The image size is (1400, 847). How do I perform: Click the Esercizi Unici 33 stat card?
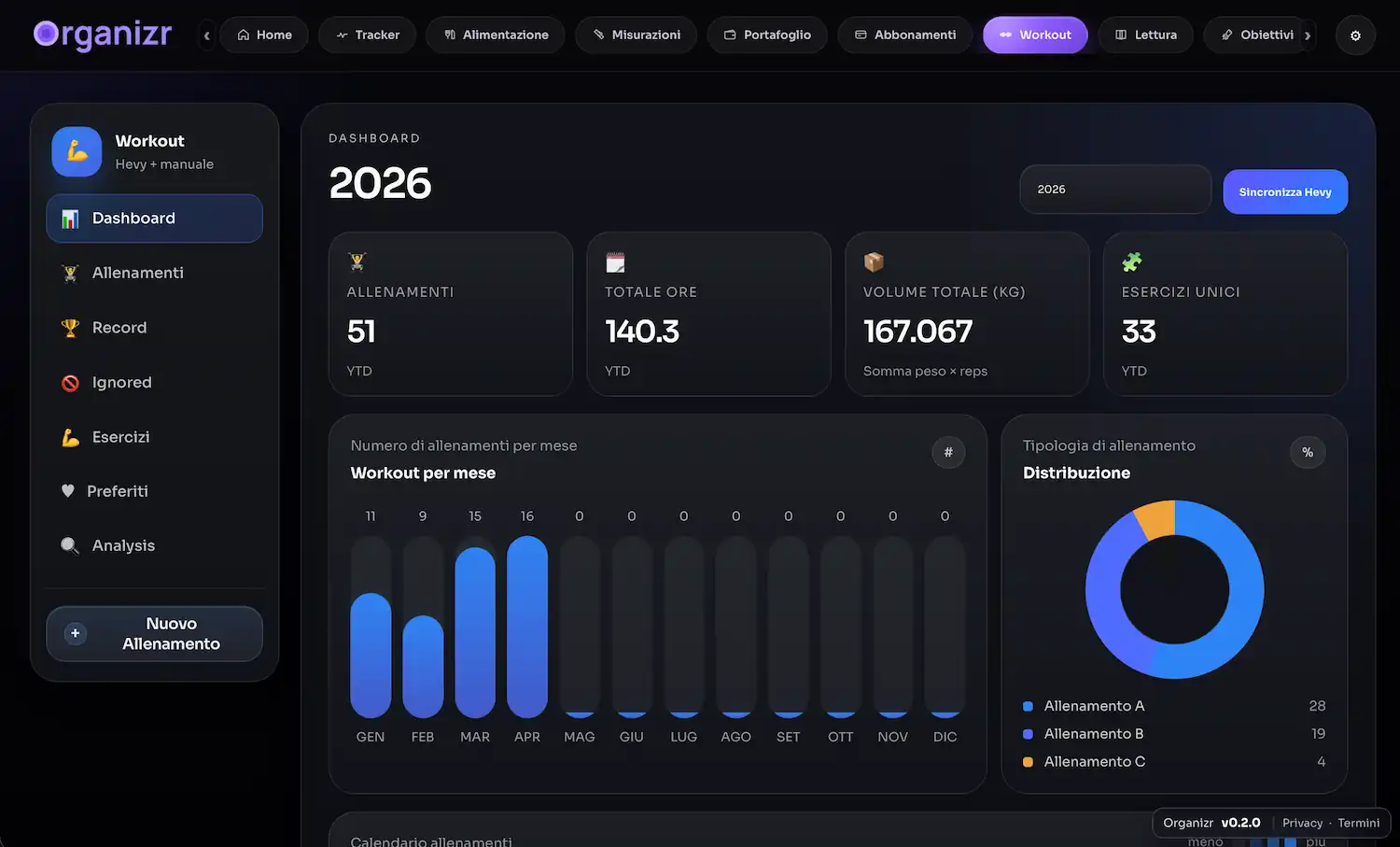click(x=1225, y=315)
